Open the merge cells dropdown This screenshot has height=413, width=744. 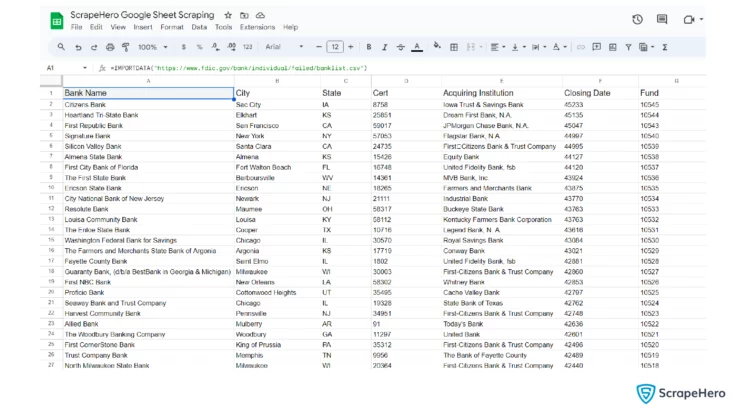pos(474,47)
